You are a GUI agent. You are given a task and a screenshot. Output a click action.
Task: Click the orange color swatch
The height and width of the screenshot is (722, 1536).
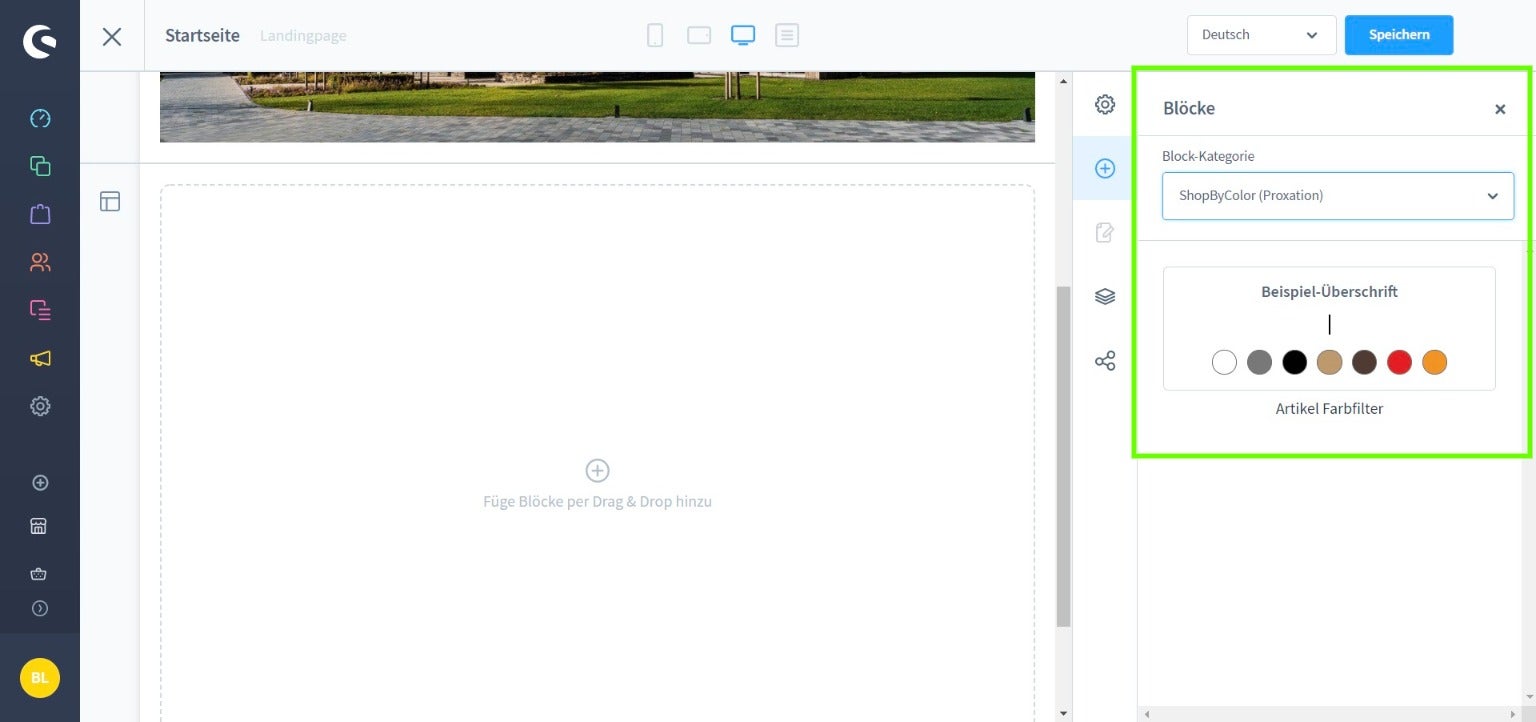(1434, 362)
